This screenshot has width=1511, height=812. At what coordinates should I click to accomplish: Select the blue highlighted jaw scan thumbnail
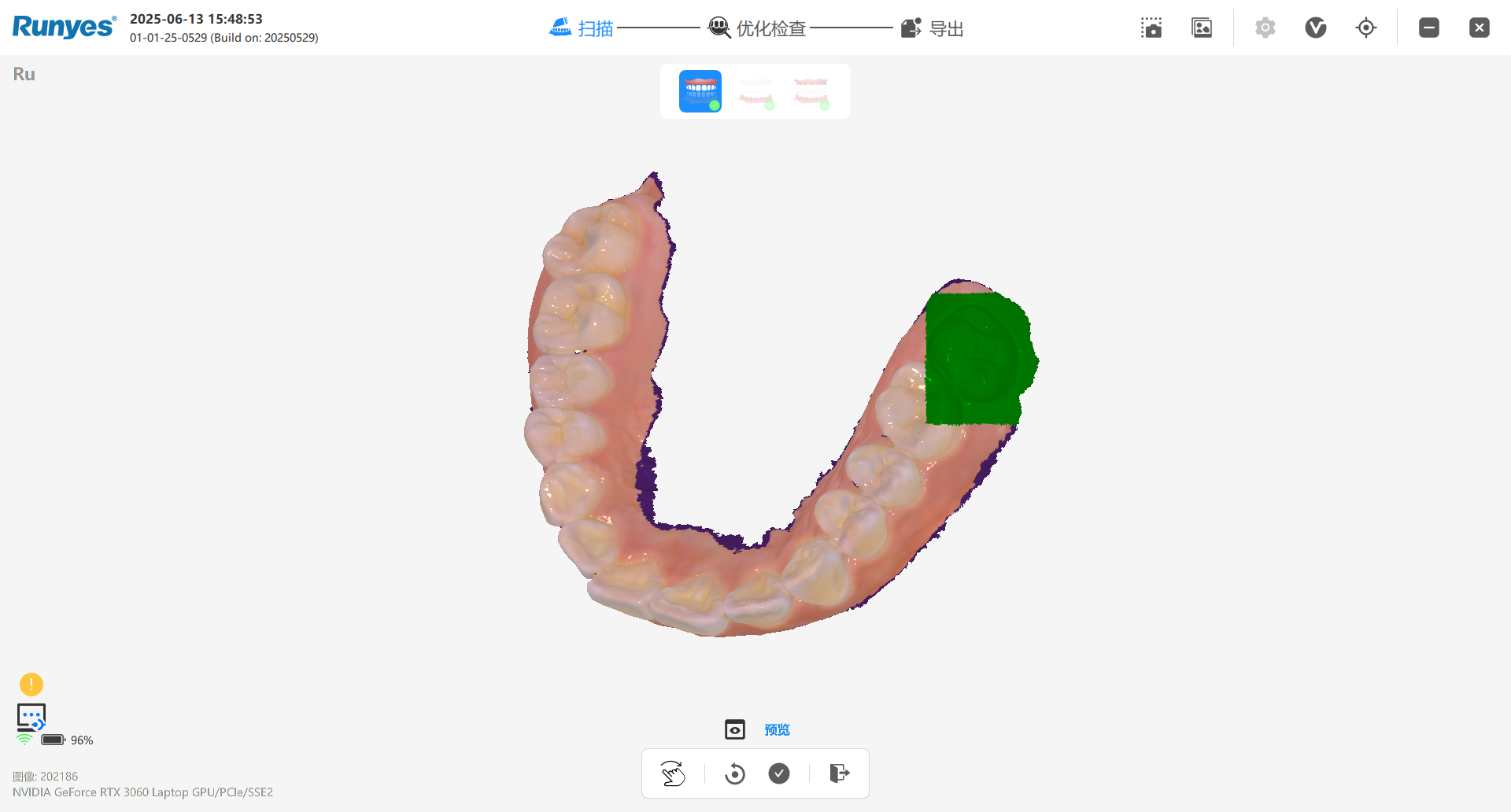tap(700, 91)
